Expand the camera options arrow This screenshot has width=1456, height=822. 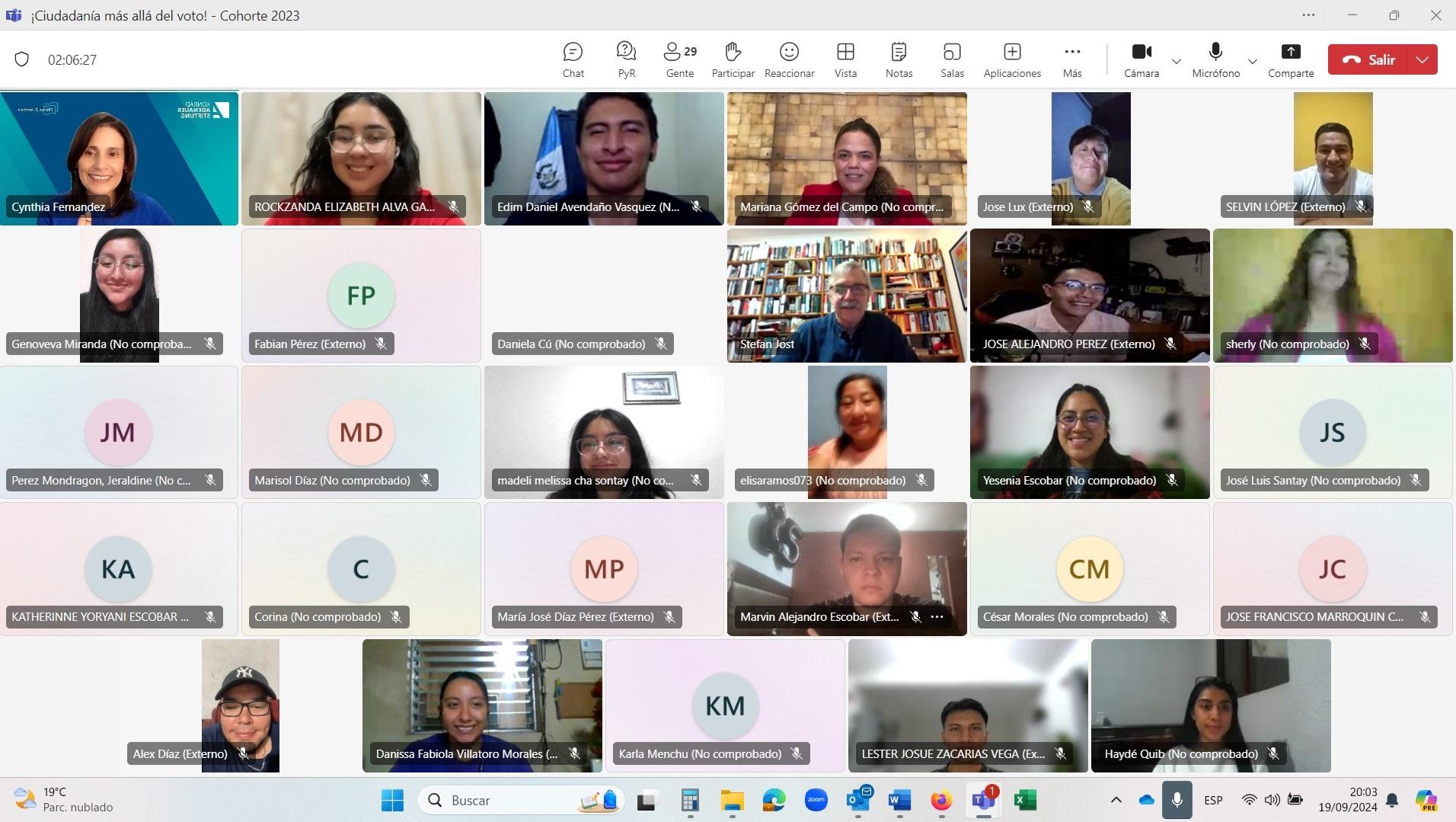point(1177,61)
